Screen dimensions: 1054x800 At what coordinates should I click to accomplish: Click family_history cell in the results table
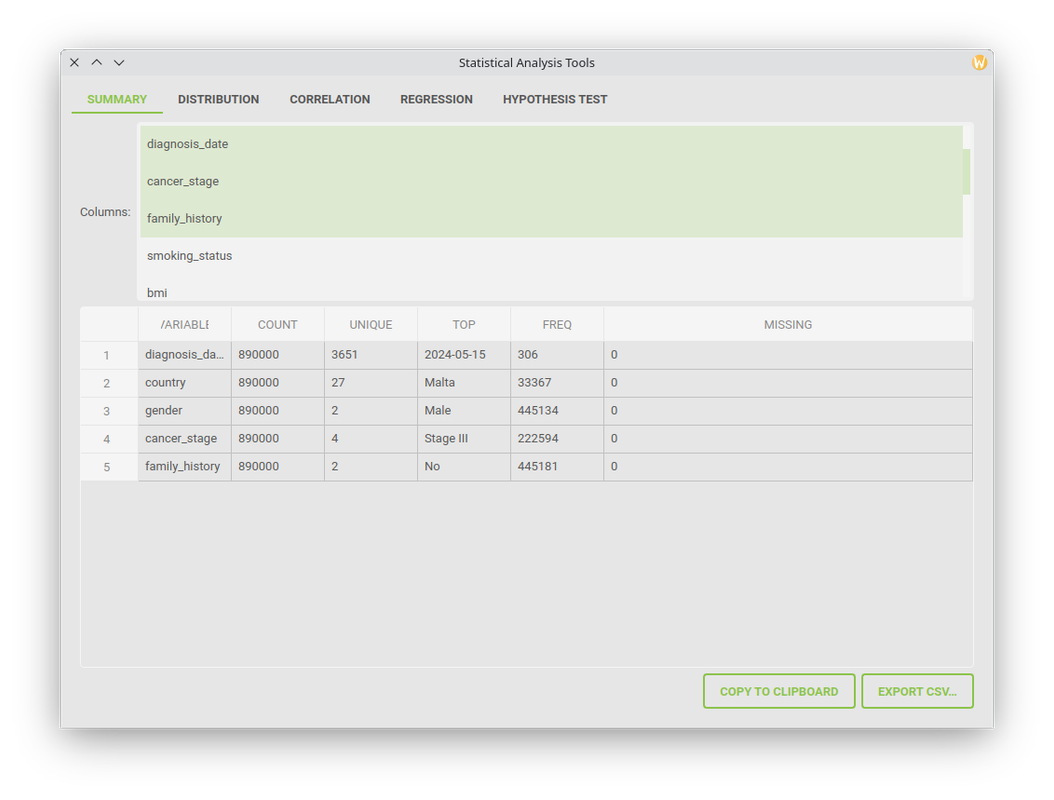185,467
